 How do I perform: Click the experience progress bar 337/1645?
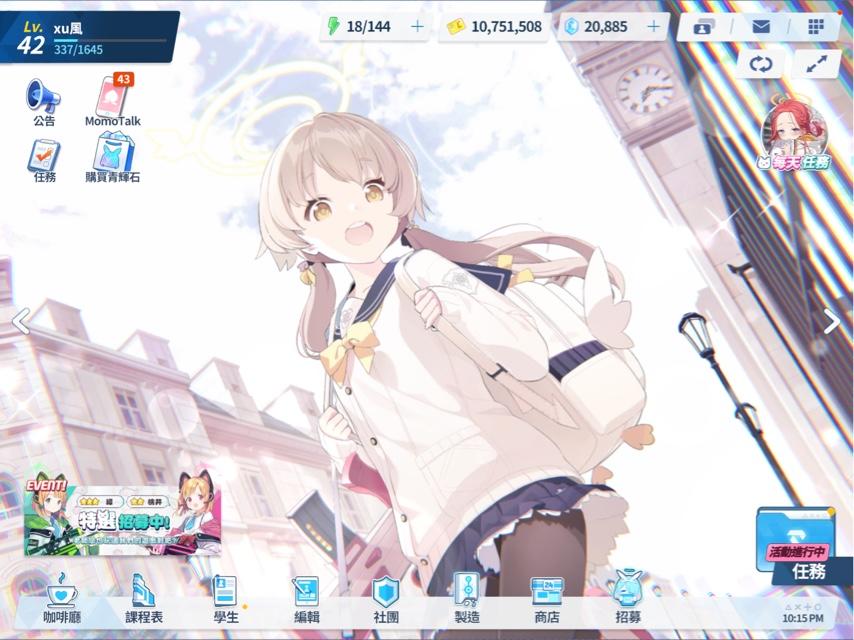[x=109, y=40]
